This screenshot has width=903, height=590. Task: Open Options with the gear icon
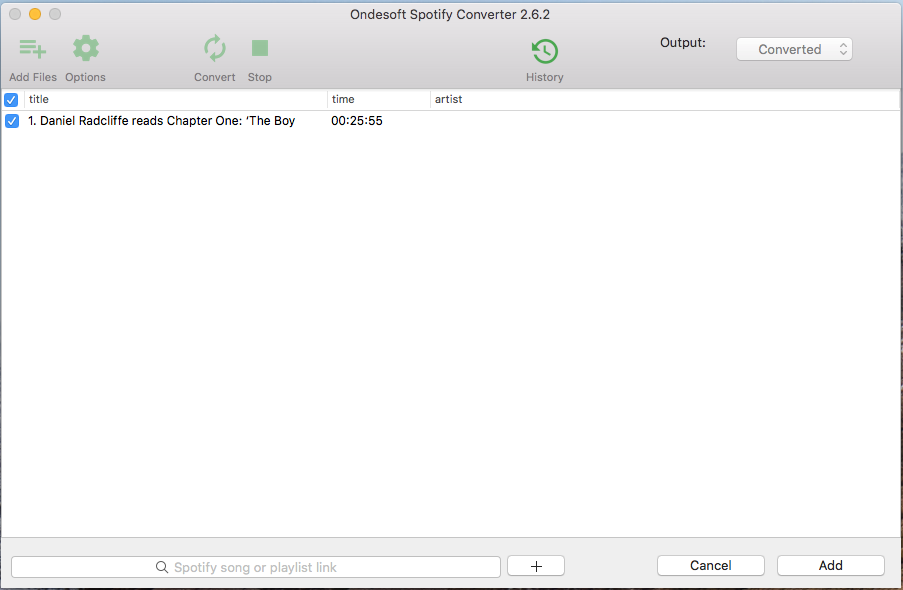86,48
